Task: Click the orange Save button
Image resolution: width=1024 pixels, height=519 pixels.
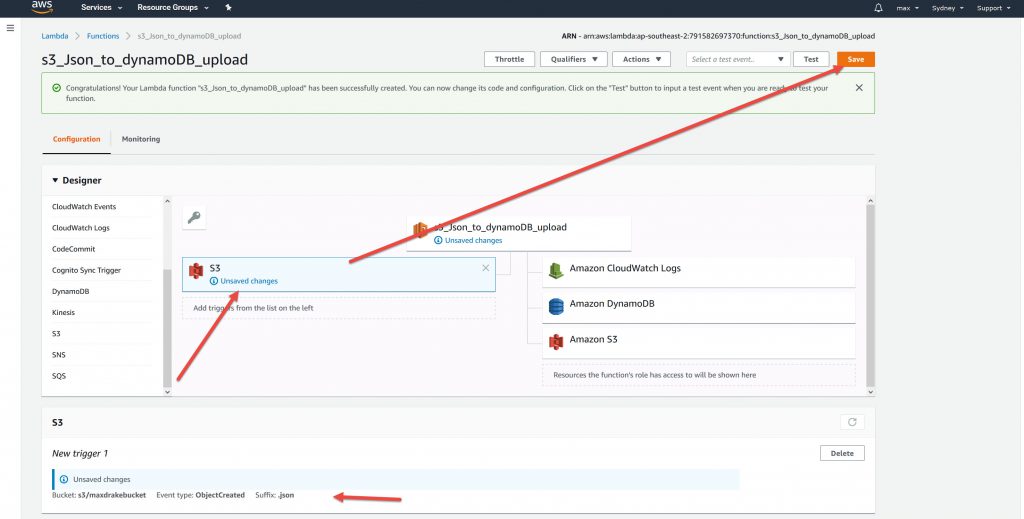Action: (855, 59)
